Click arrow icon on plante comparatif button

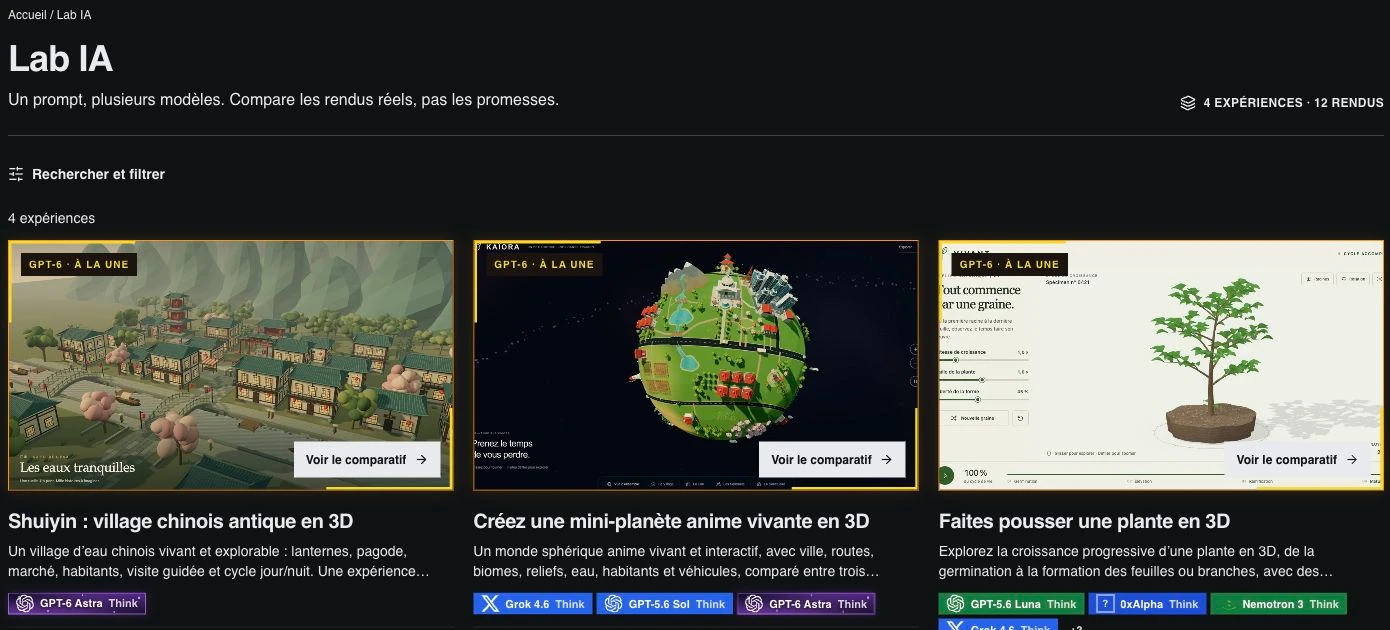(x=1352, y=460)
